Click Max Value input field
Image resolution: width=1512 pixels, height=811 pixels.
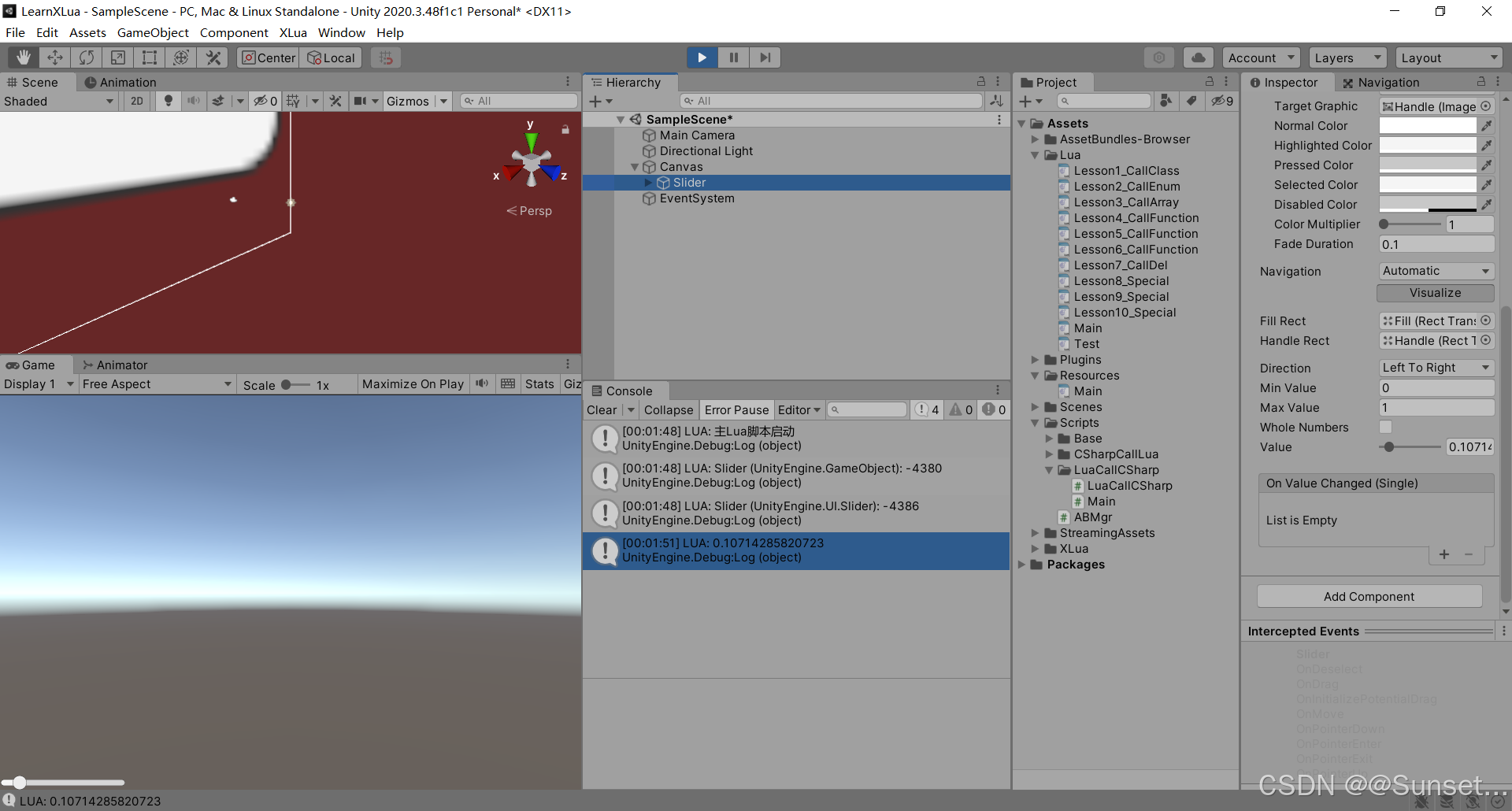pos(1436,408)
